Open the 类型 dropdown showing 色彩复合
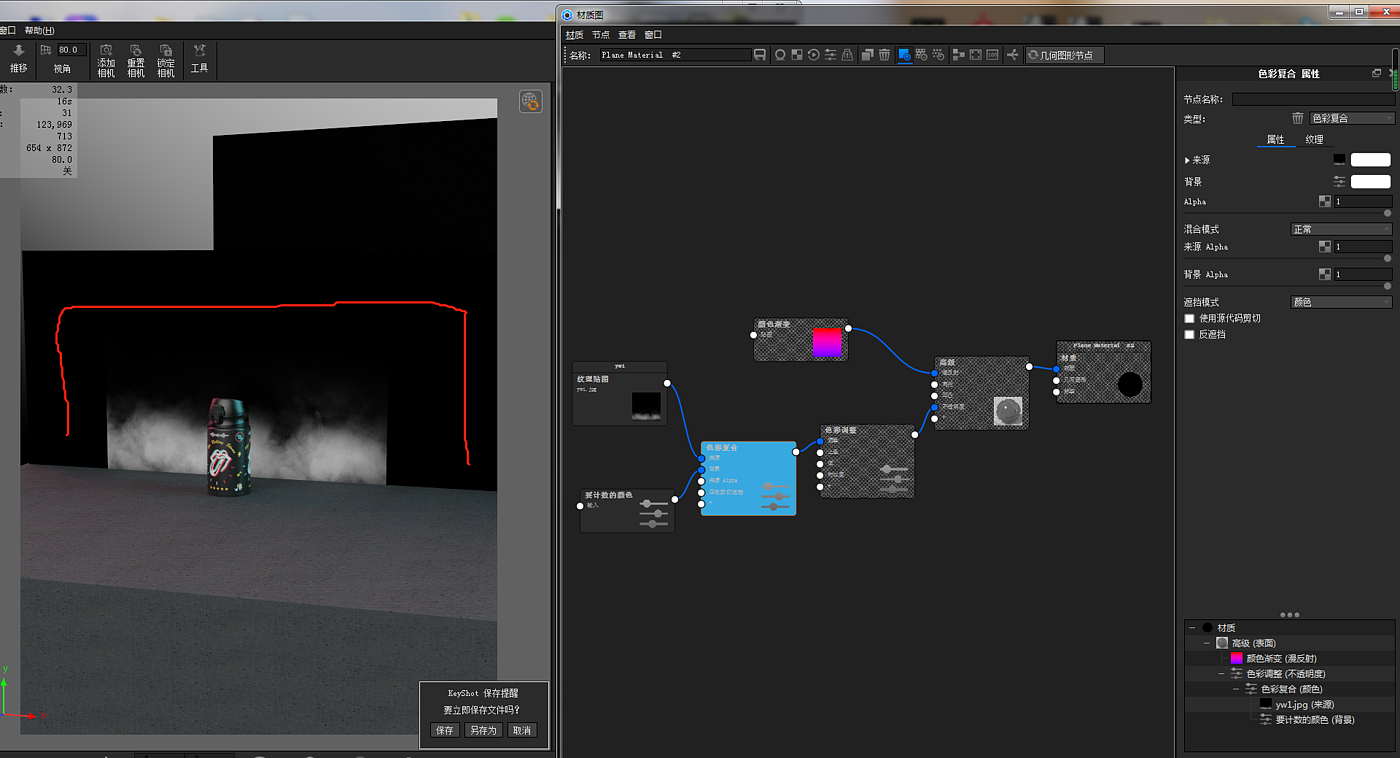Screen dimensions: 1400x758 1351,118
